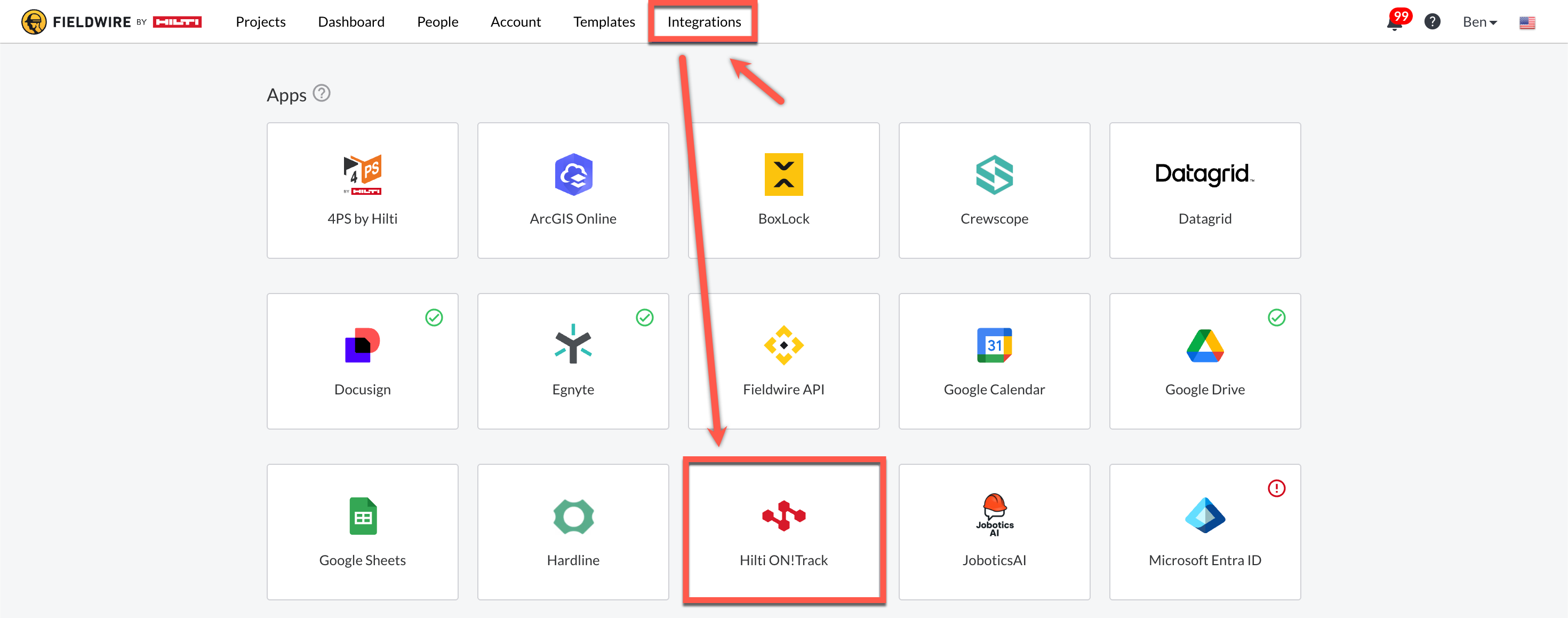Open the BoxLock app tile
The width and height of the screenshot is (1568, 618).
[x=783, y=190]
